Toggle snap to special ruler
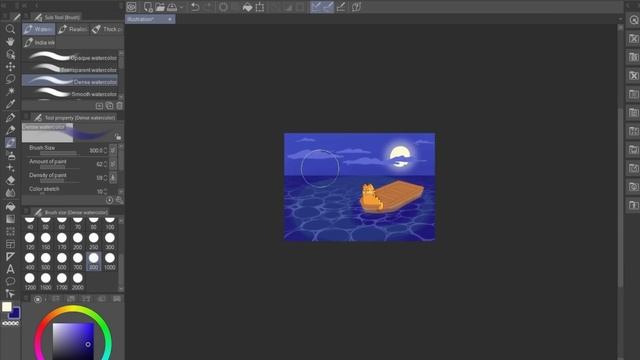640x360 pixels. tap(328, 7)
